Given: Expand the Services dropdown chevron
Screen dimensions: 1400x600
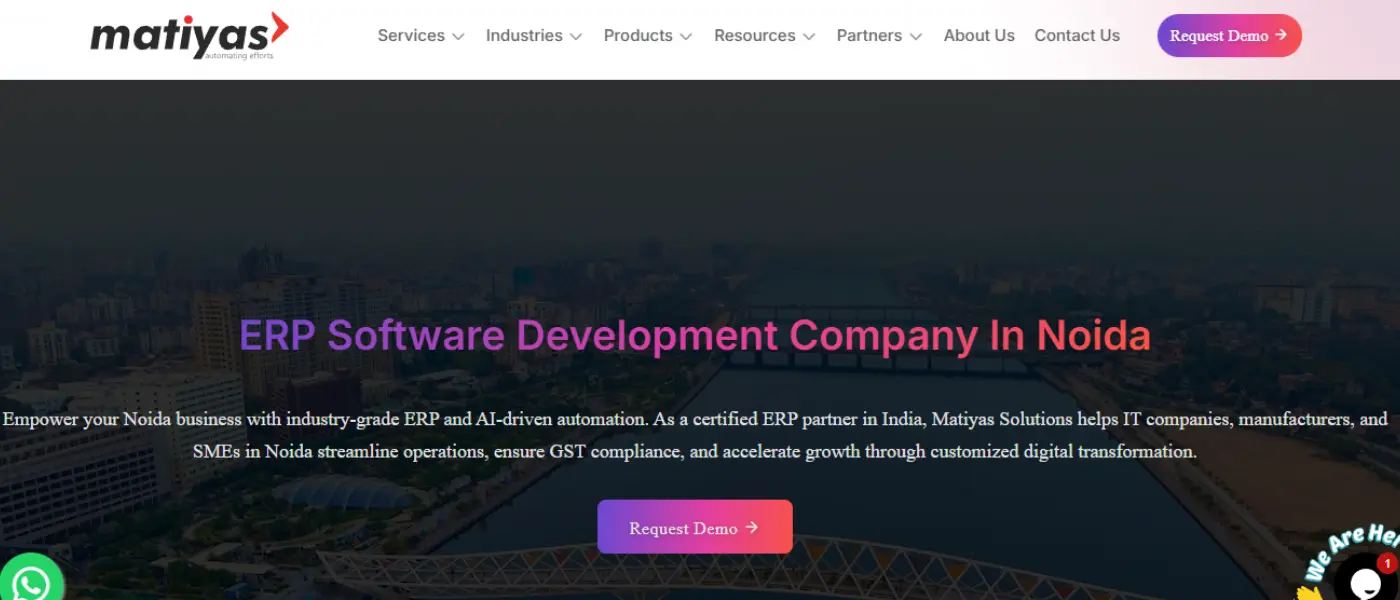Looking at the screenshot, I should 458,37.
